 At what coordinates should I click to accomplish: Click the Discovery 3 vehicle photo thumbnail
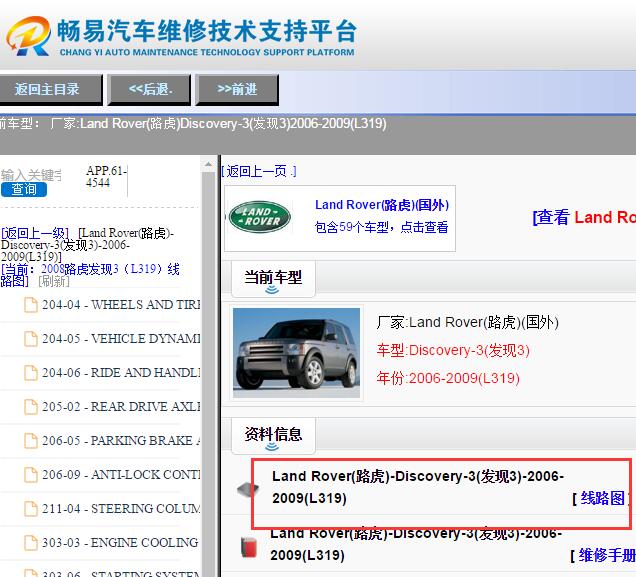click(x=297, y=353)
